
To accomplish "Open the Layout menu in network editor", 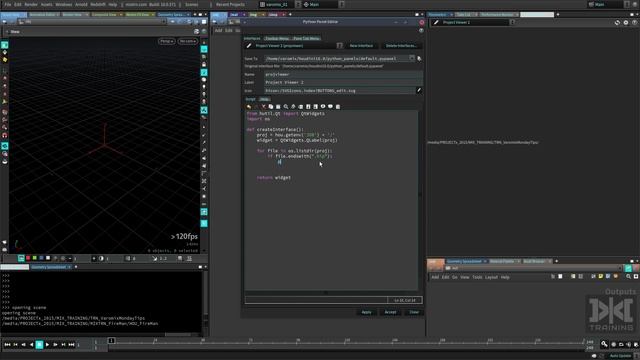I will (x=491, y=277).
